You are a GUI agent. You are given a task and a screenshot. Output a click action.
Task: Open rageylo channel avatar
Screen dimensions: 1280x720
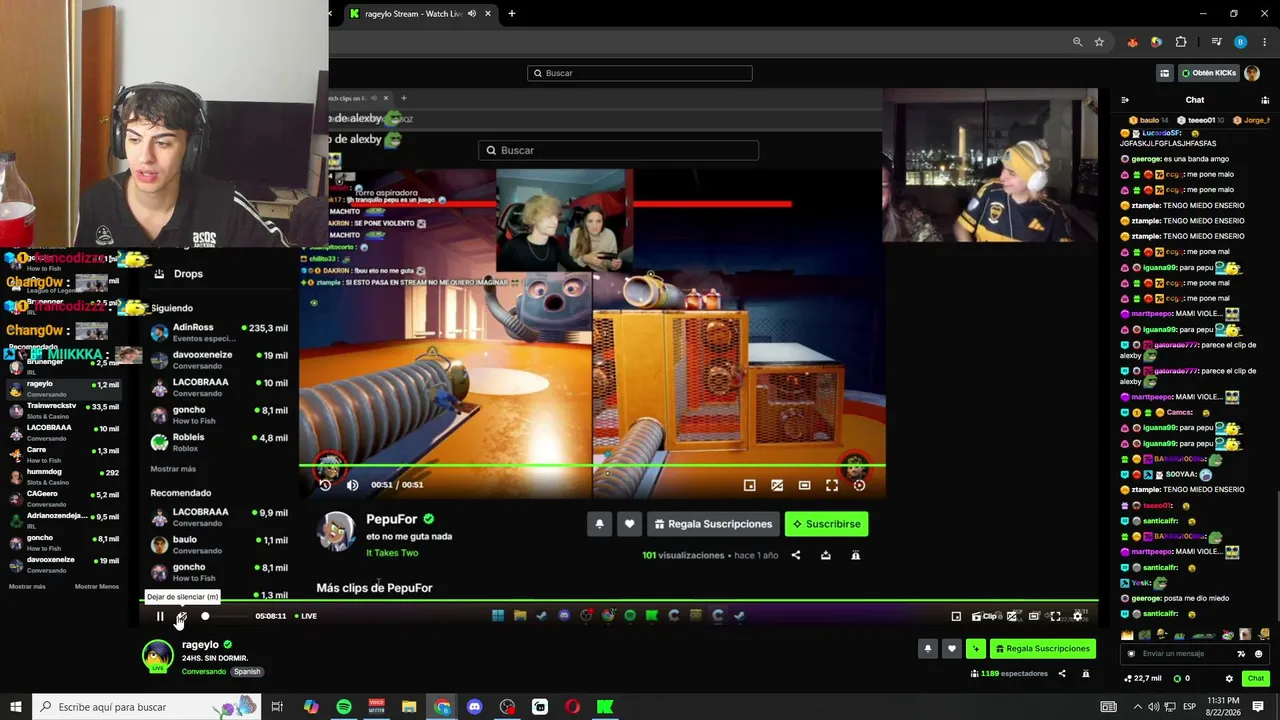(157, 656)
